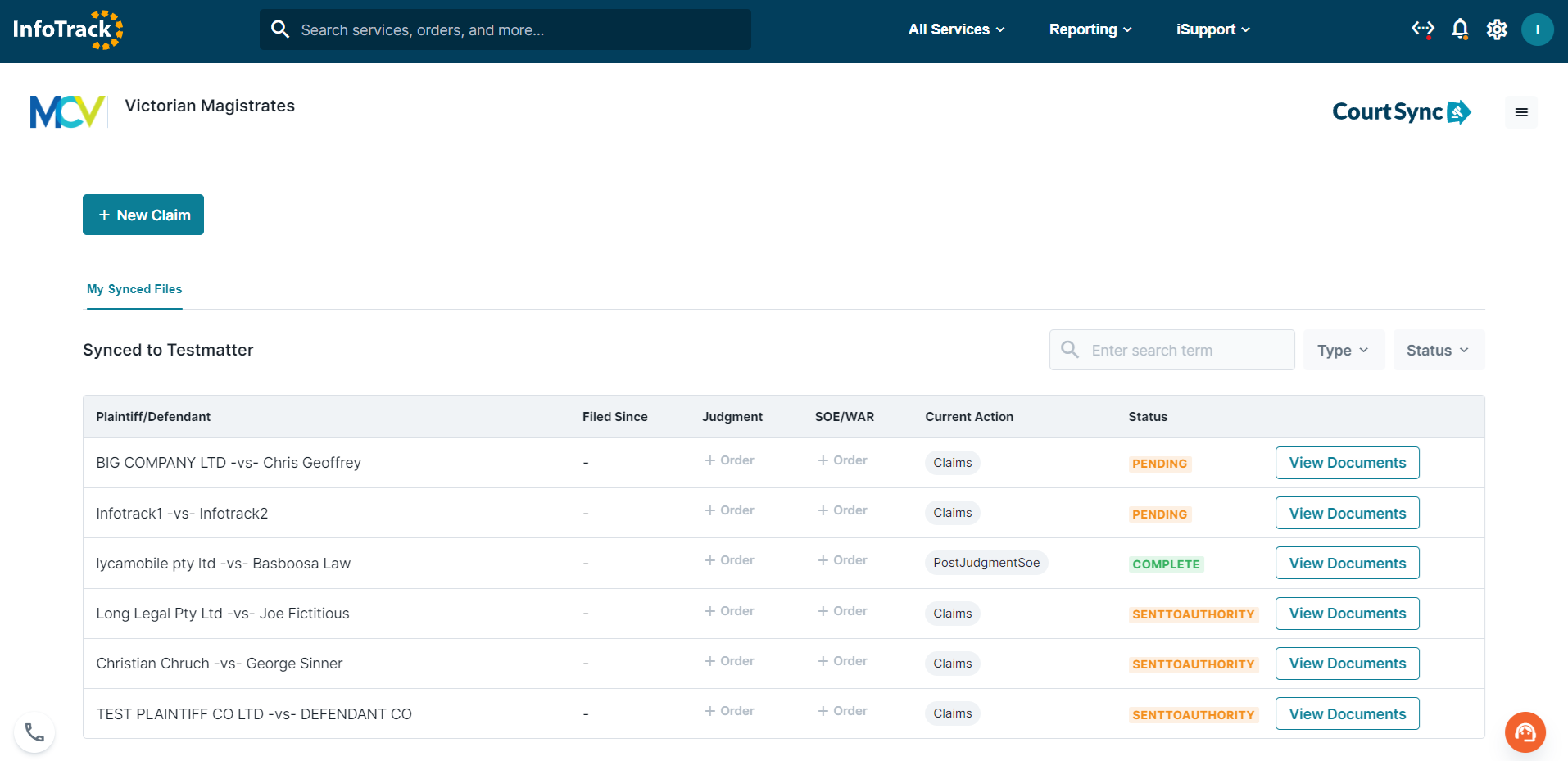Click lycamobile pty ltd -vs- Basboosa Law
This screenshot has width=1568, height=761.
click(x=223, y=564)
